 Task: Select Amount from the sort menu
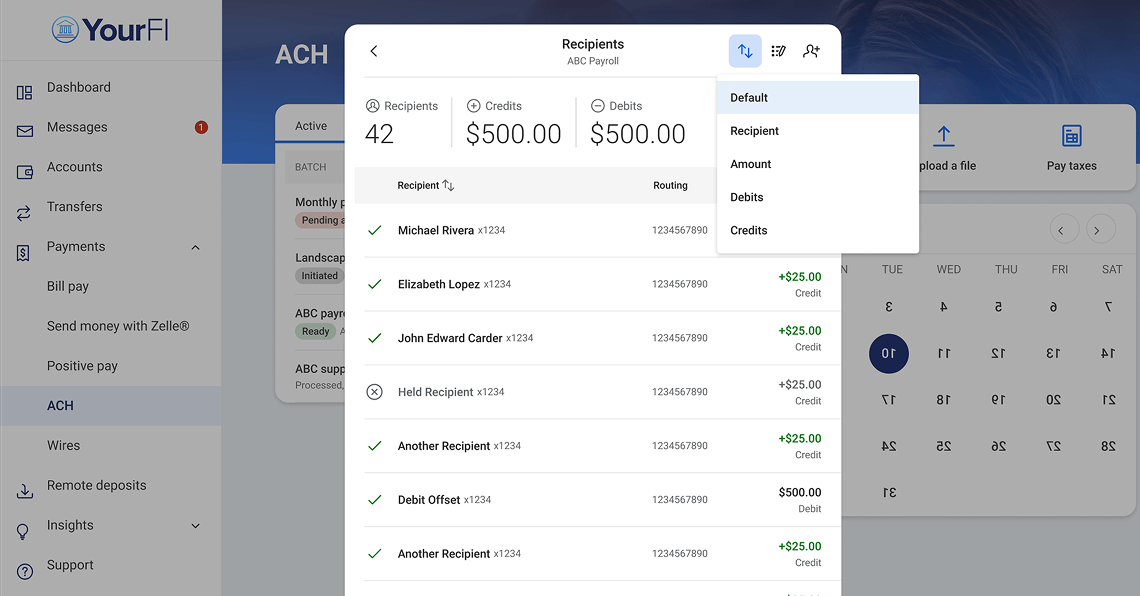[x=750, y=163]
